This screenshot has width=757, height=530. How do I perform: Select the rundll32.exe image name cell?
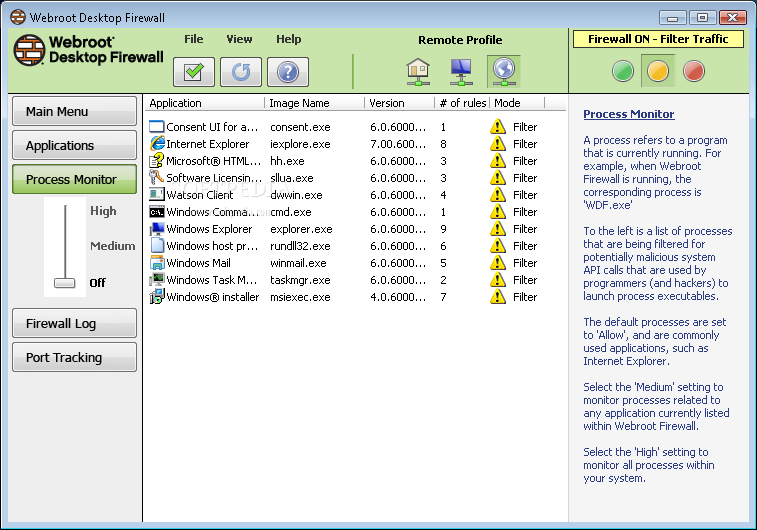click(300, 246)
